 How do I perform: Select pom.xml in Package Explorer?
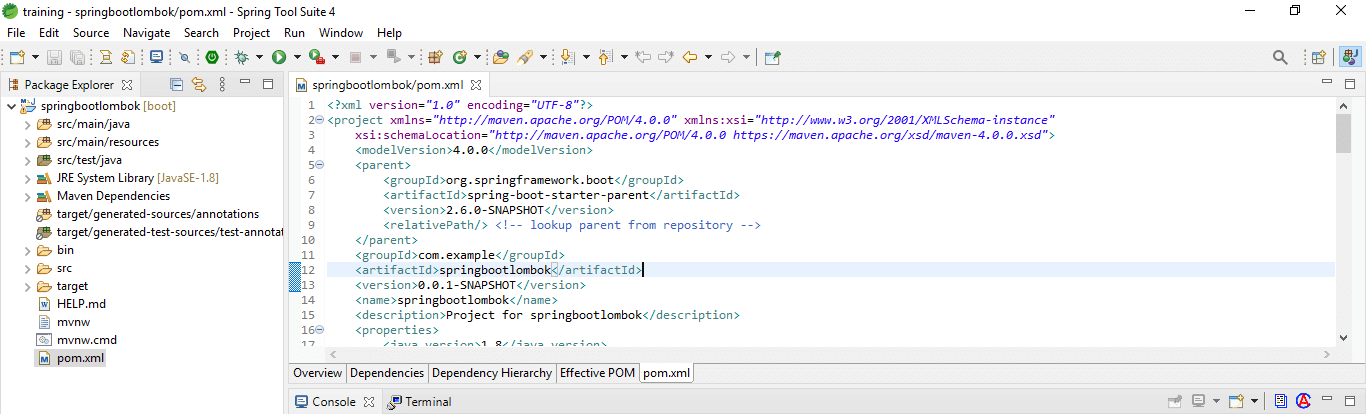coord(80,358)
